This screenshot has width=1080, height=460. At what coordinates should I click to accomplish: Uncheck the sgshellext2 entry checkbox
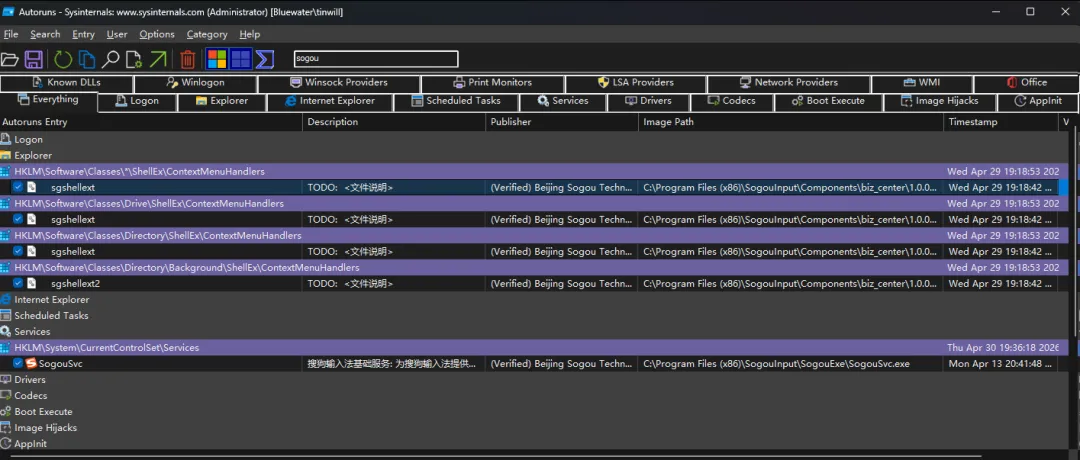pyautogui.click(x=18, y=283)
